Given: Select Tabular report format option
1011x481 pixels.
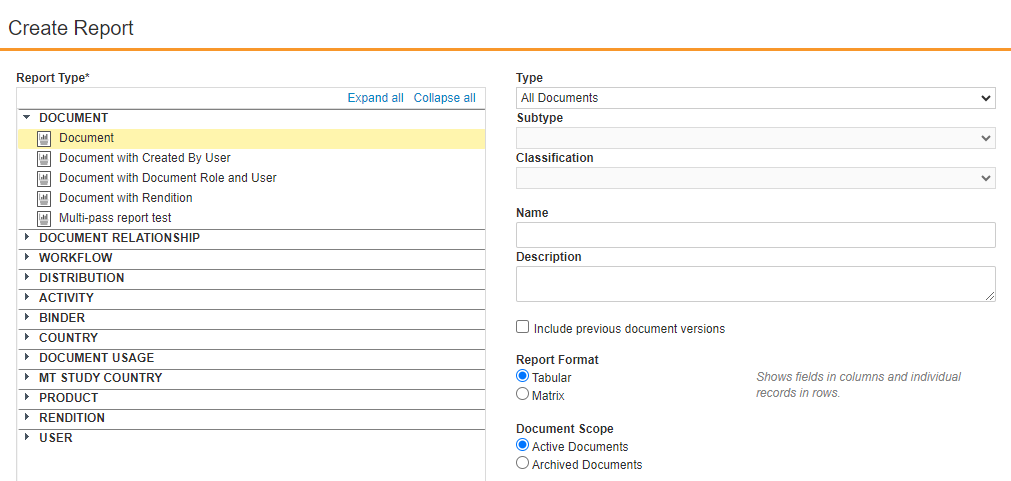Looking at the screenshot, I should [523, 376].
